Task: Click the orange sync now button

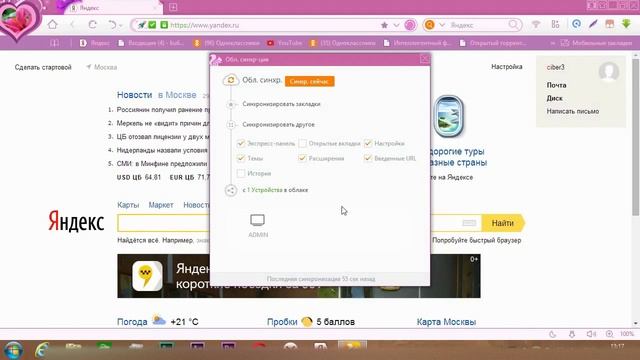Action: 309,81
